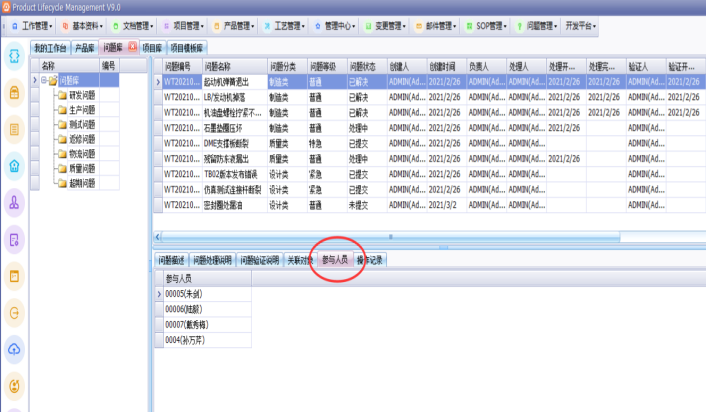Select the row 仿真测试连接杆断裂
This screenshot has height=413, width=706.
coord(430,190)
